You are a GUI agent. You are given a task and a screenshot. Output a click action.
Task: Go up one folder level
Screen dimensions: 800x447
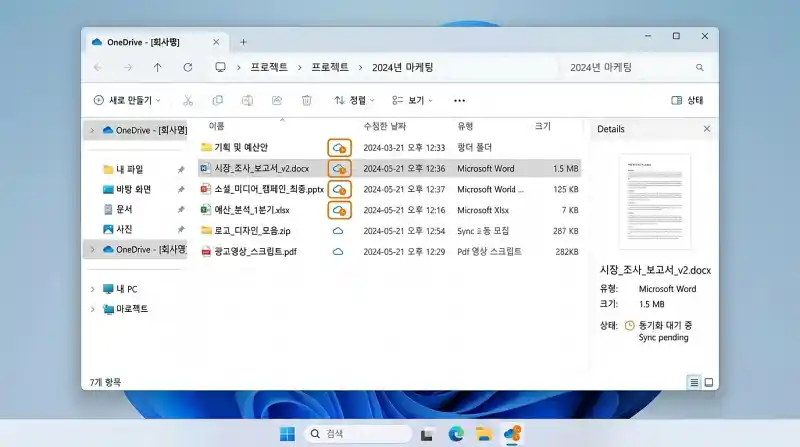coord(158,67)
